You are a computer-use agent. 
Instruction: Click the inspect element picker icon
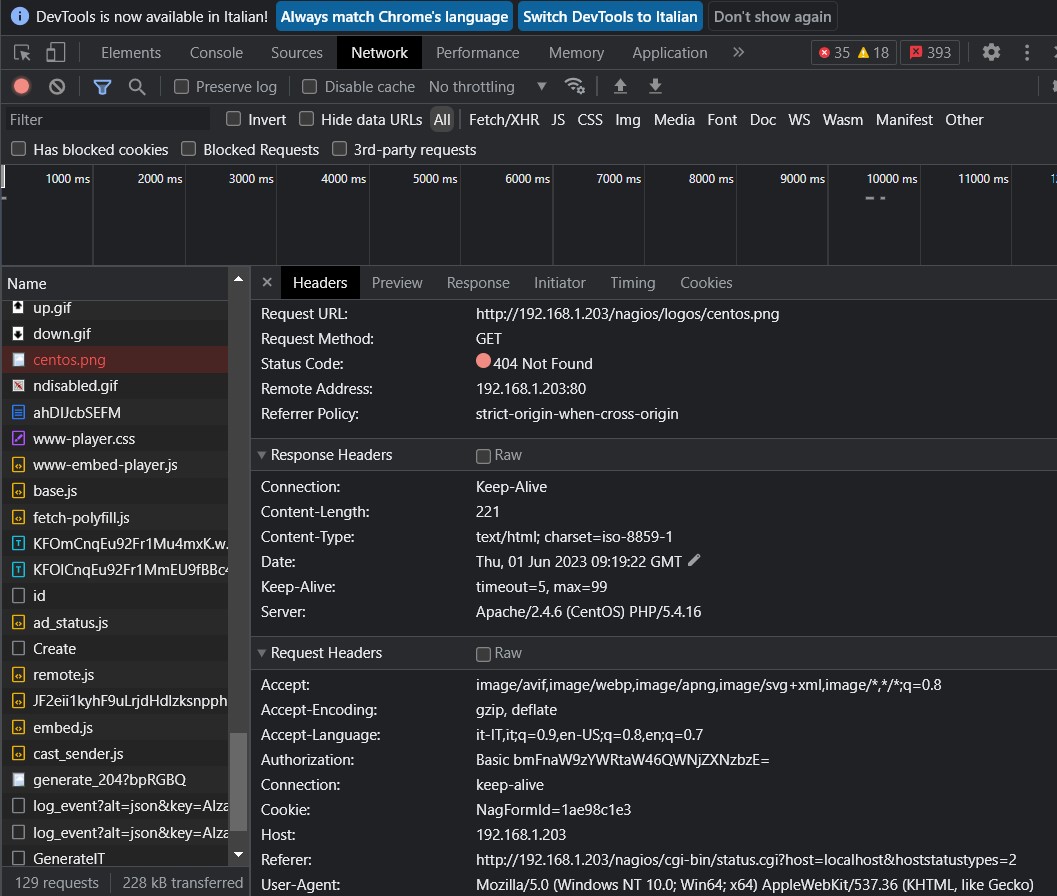[22, 53]
